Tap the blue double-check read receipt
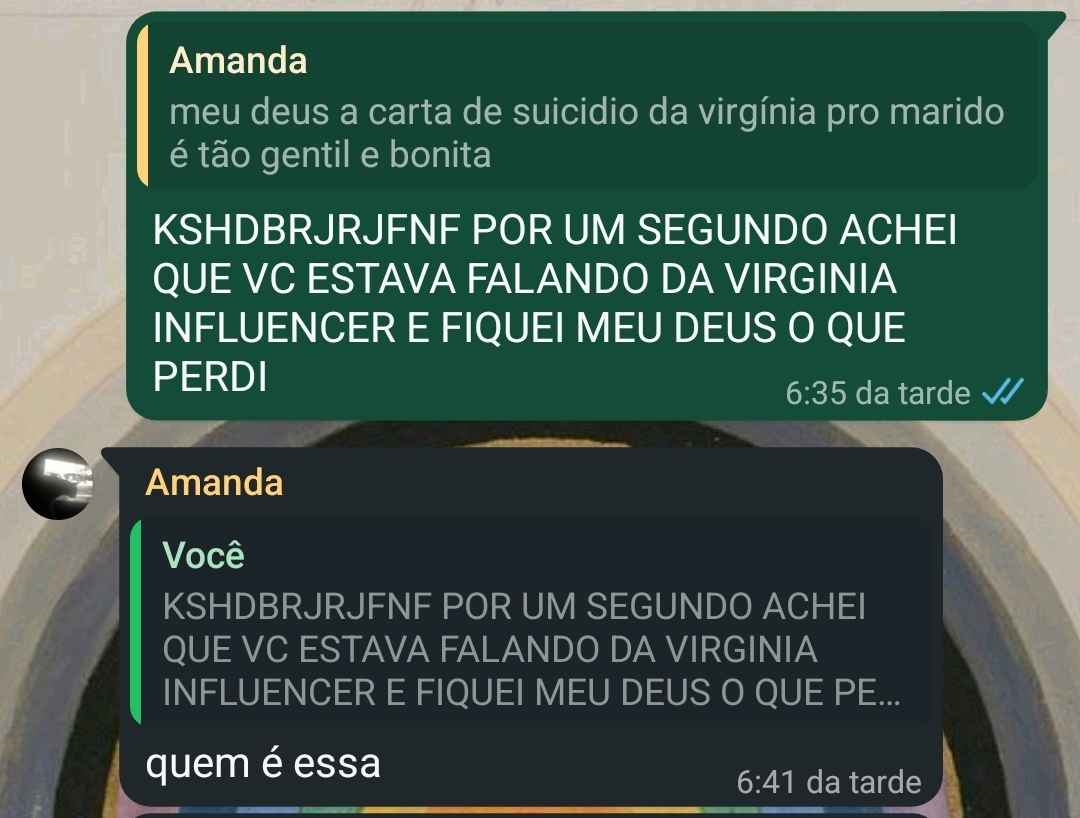The width and height of the screenshot is (1080, 818). pyautogui.click(x=1002, y=392)
